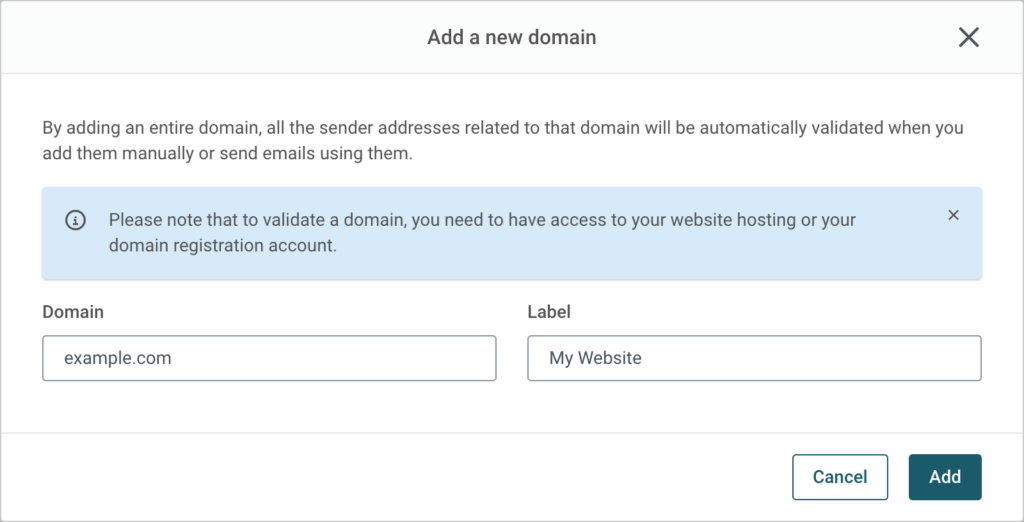Click into the Label text field
This screenshot has height=522, width=1024.
754,358
